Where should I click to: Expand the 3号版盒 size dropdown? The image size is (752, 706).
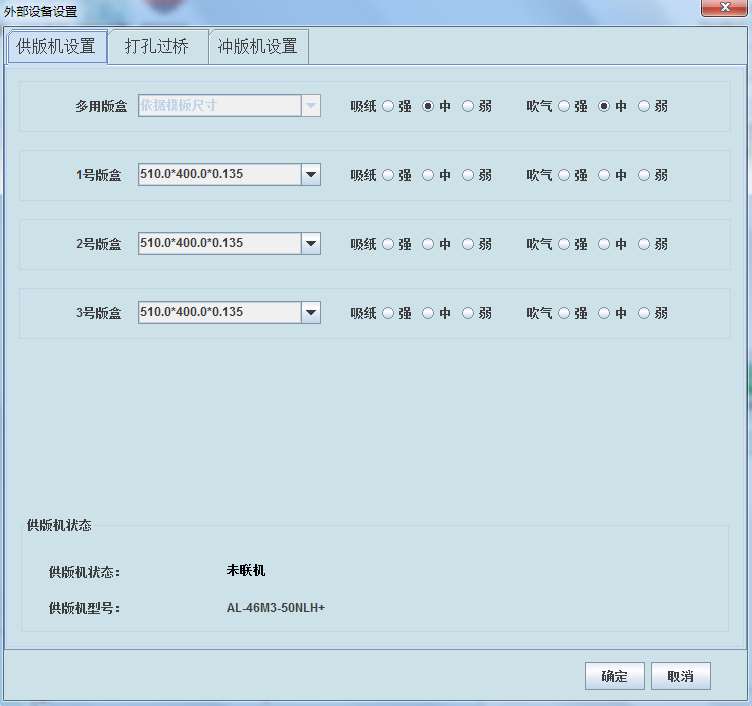(x=311, y=313)
